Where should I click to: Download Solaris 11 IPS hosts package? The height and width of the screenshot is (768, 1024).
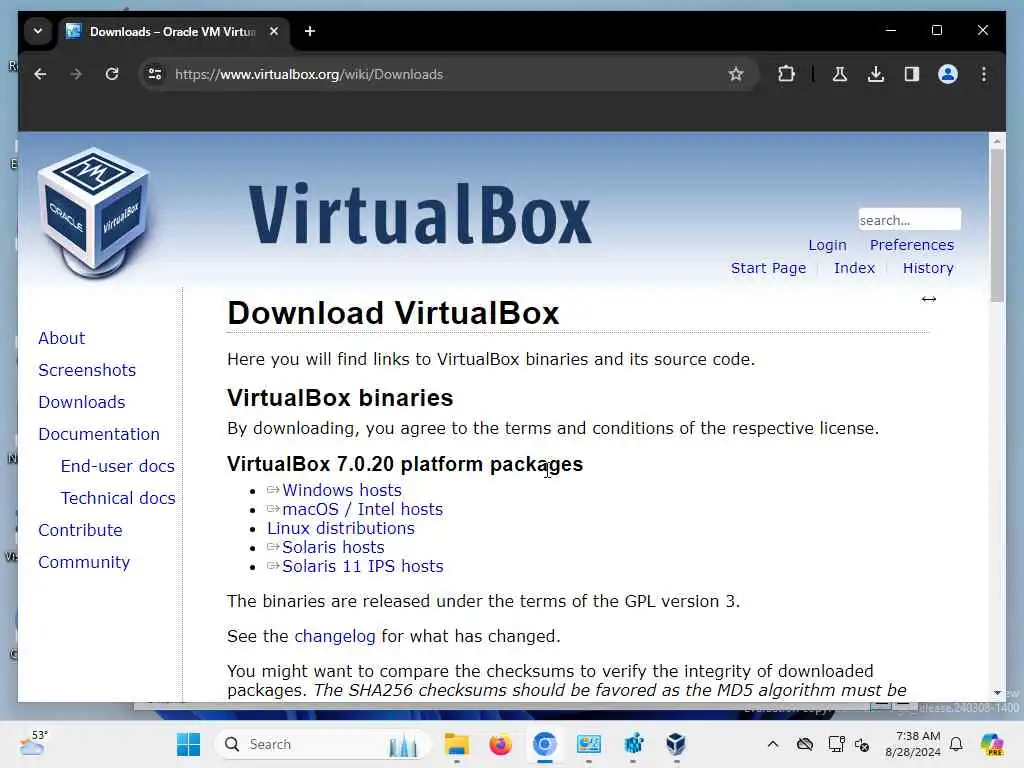click(x=362, y=566)
